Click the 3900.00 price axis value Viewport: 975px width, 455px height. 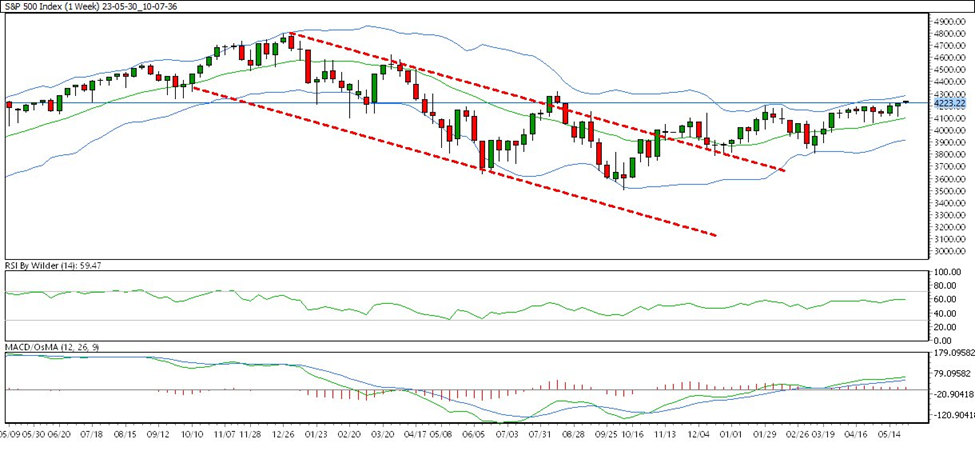950,142
